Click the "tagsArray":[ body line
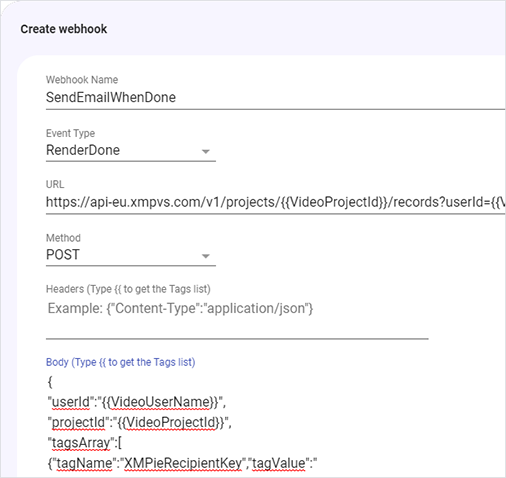The height and width of the screenshot is (478, 506). [85, 443]
